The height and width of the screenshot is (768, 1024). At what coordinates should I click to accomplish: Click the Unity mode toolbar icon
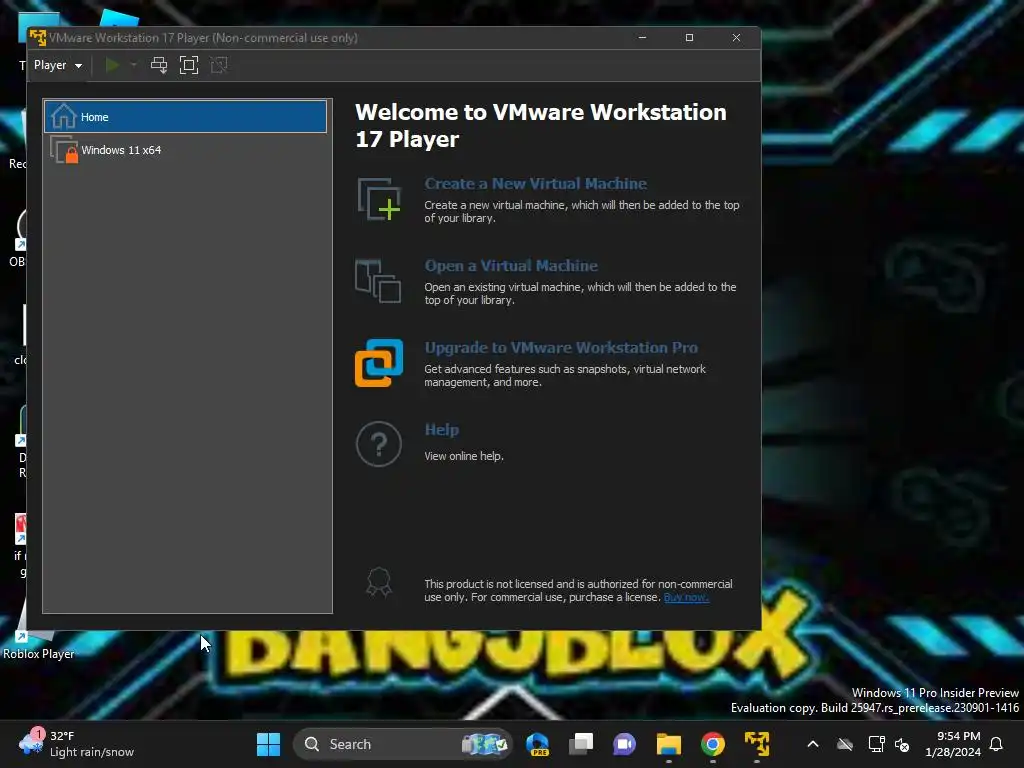(x=219, y=65)
